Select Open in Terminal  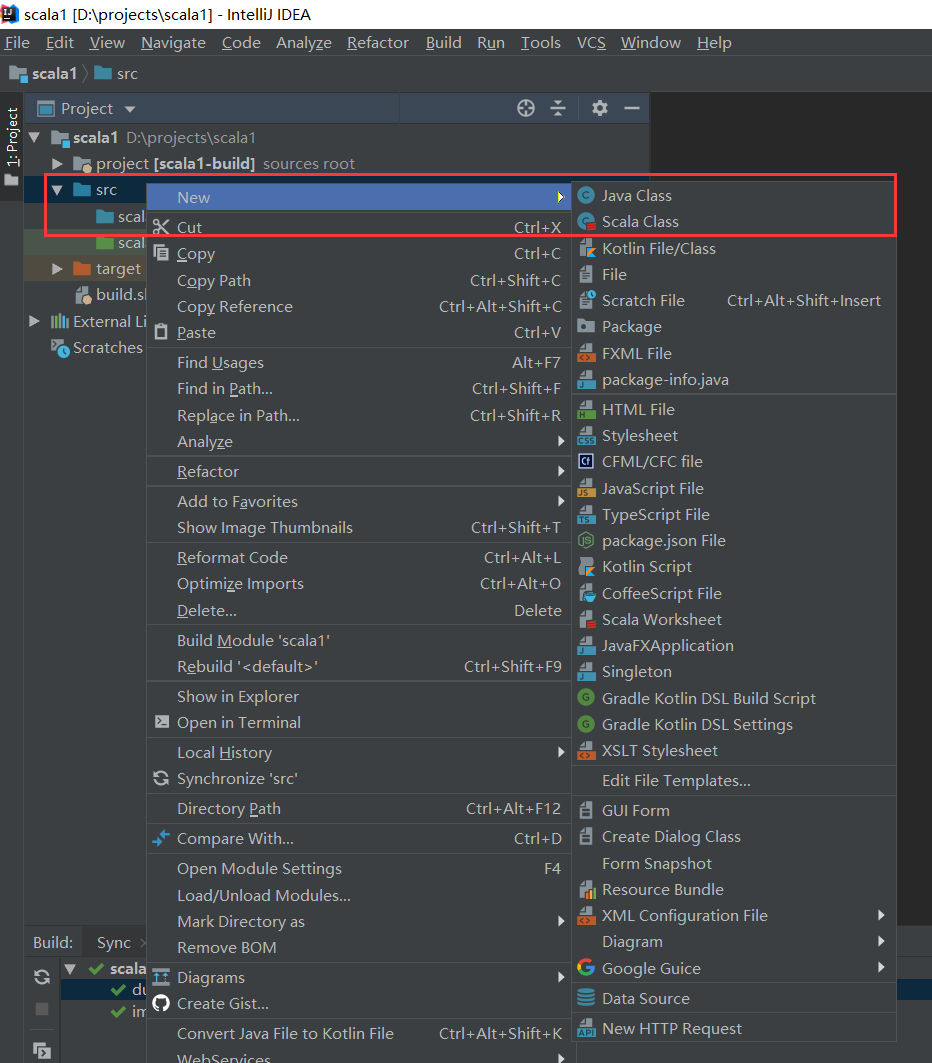pos(359,723)
